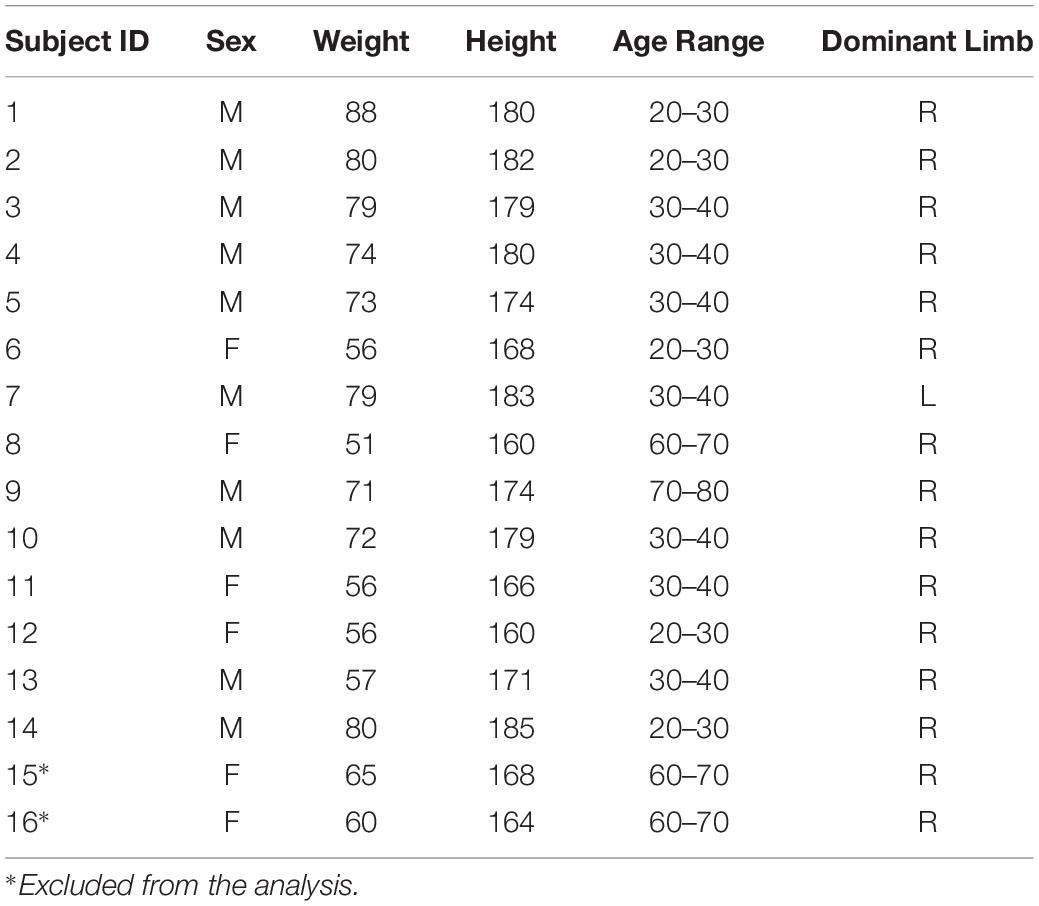Click the dominant limb value L
This screenshot has width=1039, height=906.
[x=927, y=397]
